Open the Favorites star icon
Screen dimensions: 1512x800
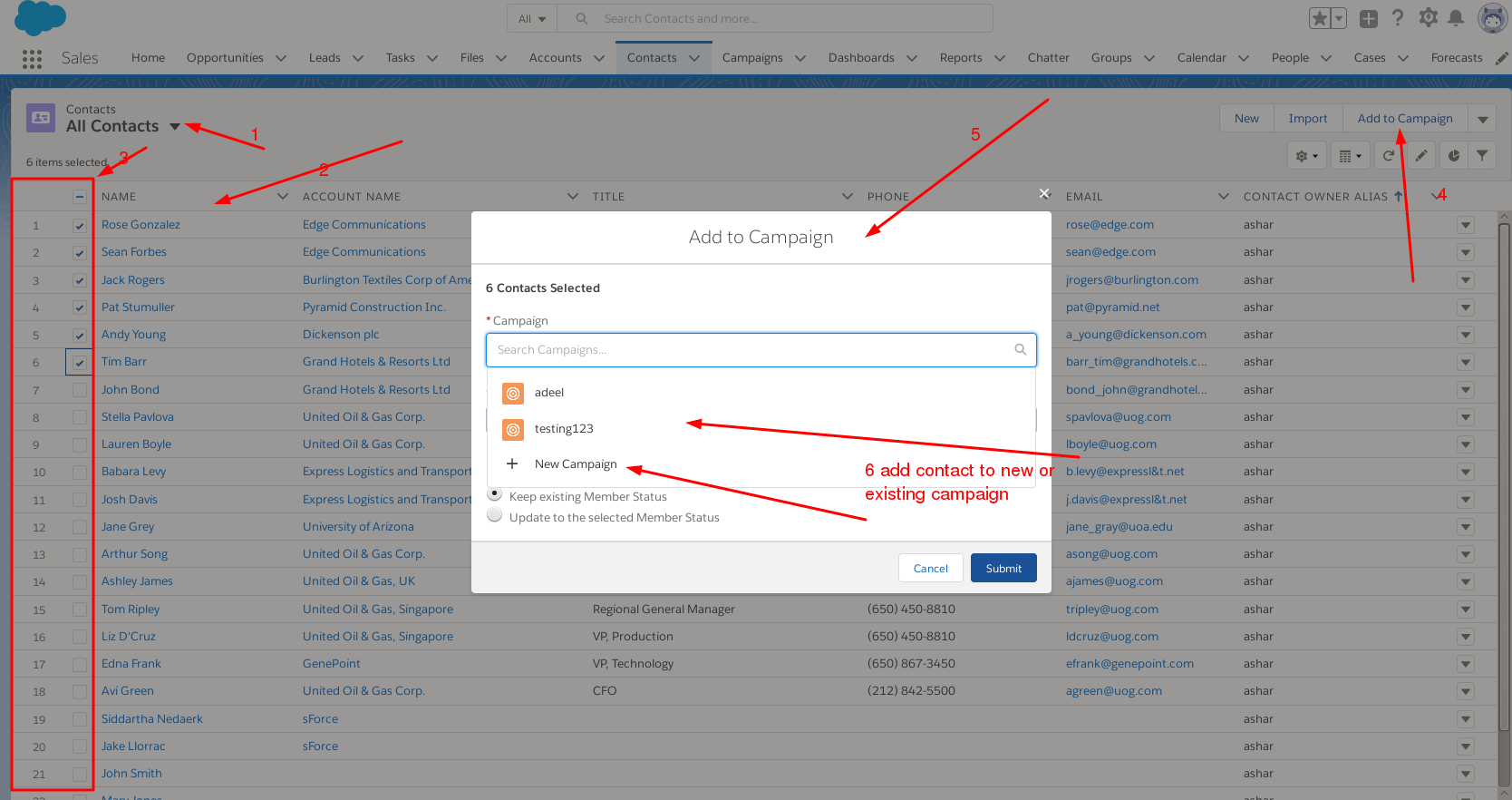(x=1320, y=18)
